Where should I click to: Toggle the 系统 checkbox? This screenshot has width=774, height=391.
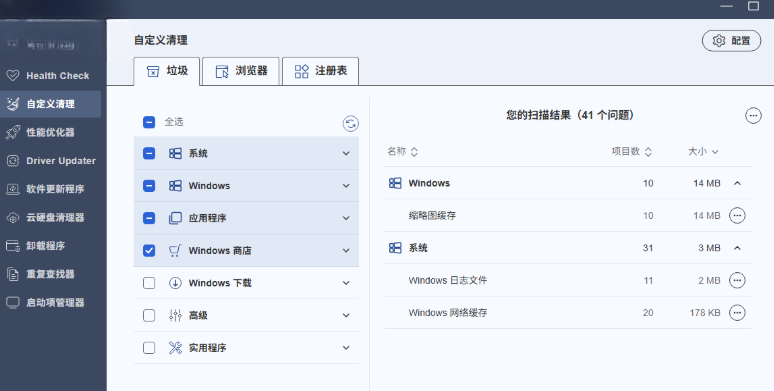click(x=149, y=153)
